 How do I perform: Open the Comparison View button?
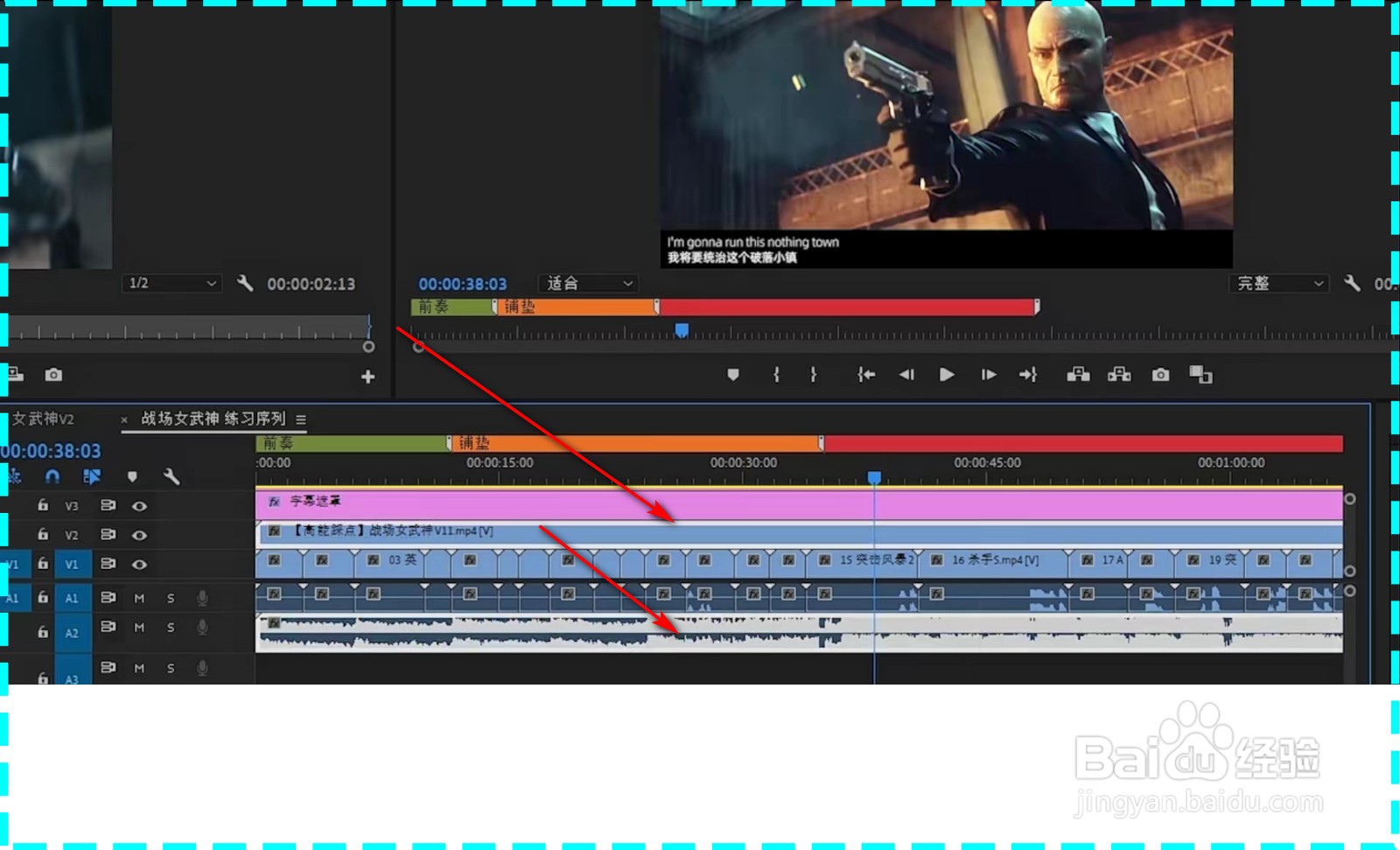coord(1200,375)
